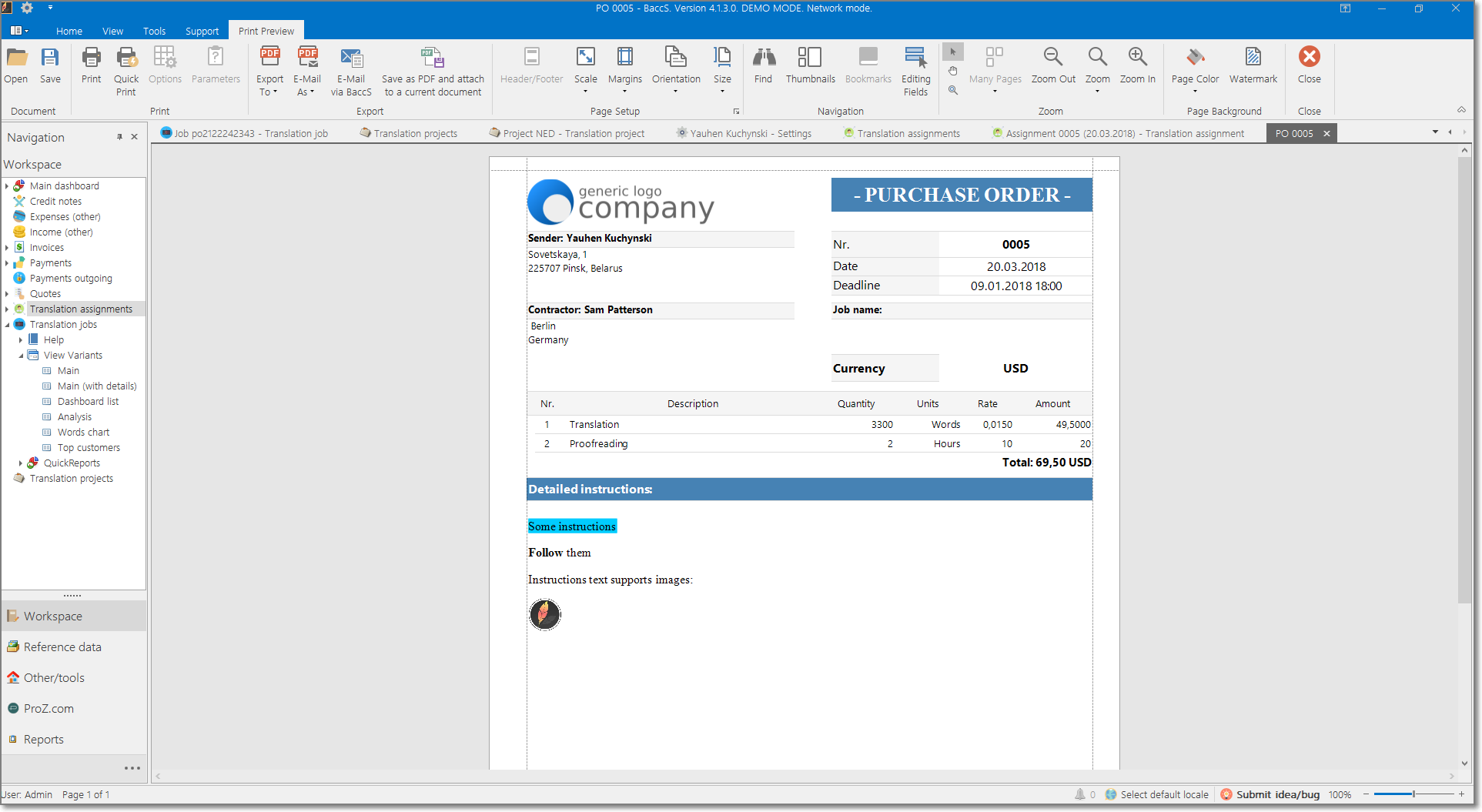Open the Size dropdown
This screenshot has height=812, width=1482.
(722, 71)
